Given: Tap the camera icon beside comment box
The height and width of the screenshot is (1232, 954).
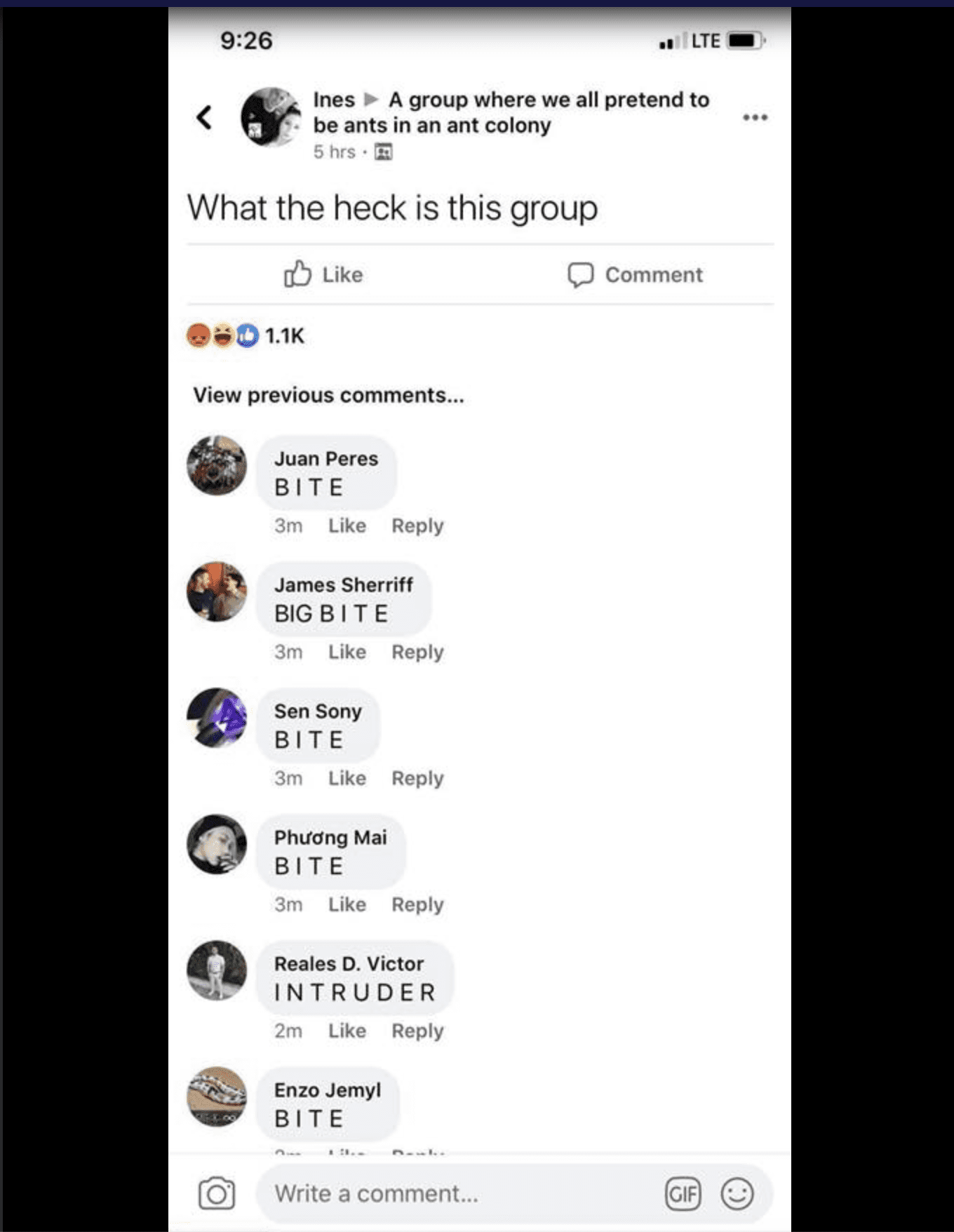Looking at the screenshot, I should [x=217, y=1193].
